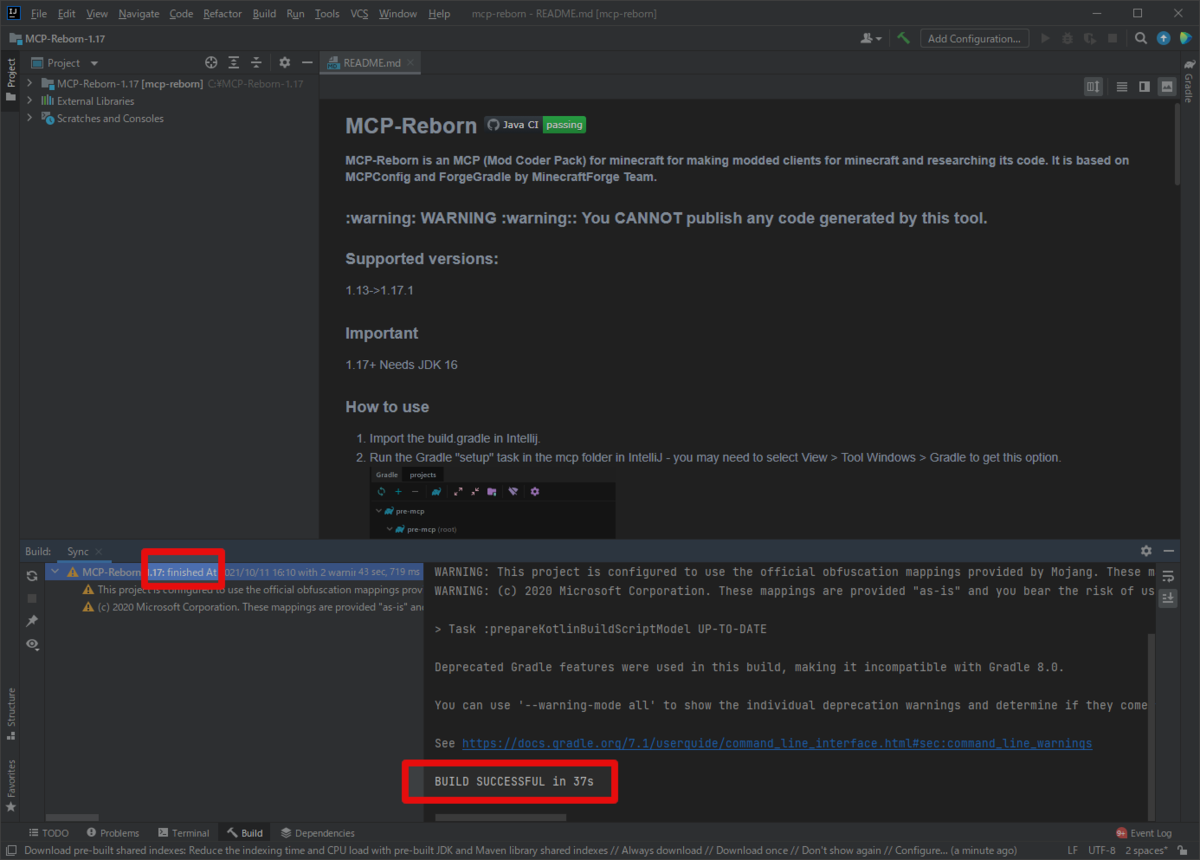Click the Debug bug icon

tap(1067, 38)
